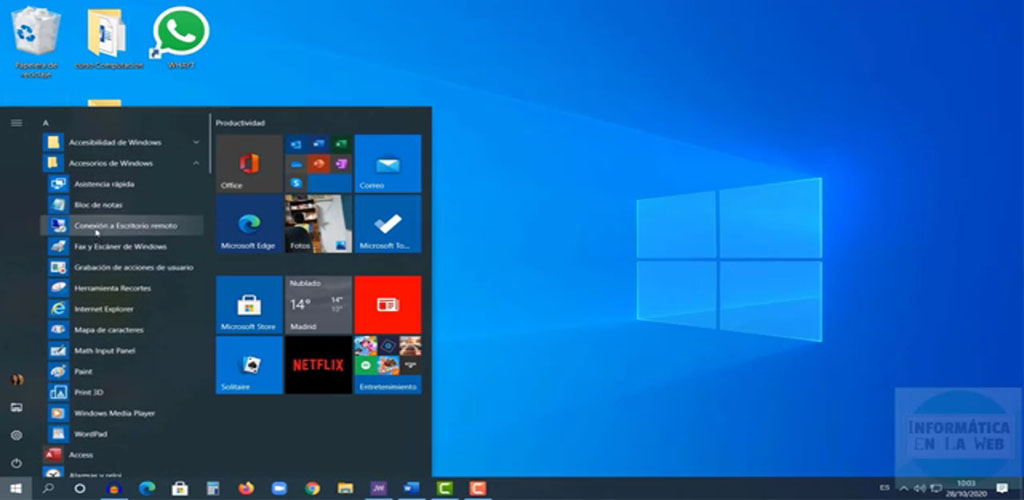This screenshot has width=1024, height=500.
Task: Open the red News tile
Action: coord(388,305)
